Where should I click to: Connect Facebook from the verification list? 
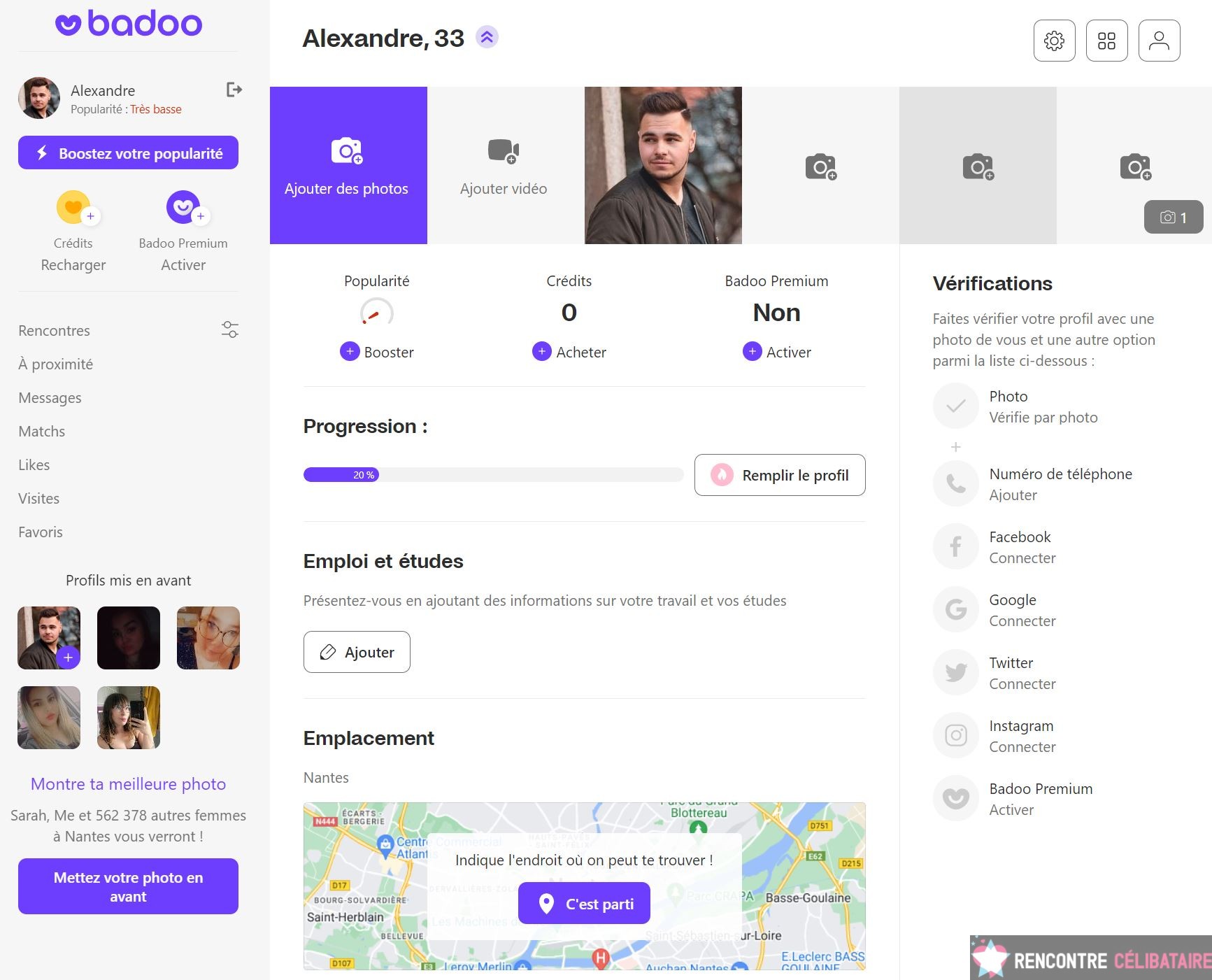(955, 546)
